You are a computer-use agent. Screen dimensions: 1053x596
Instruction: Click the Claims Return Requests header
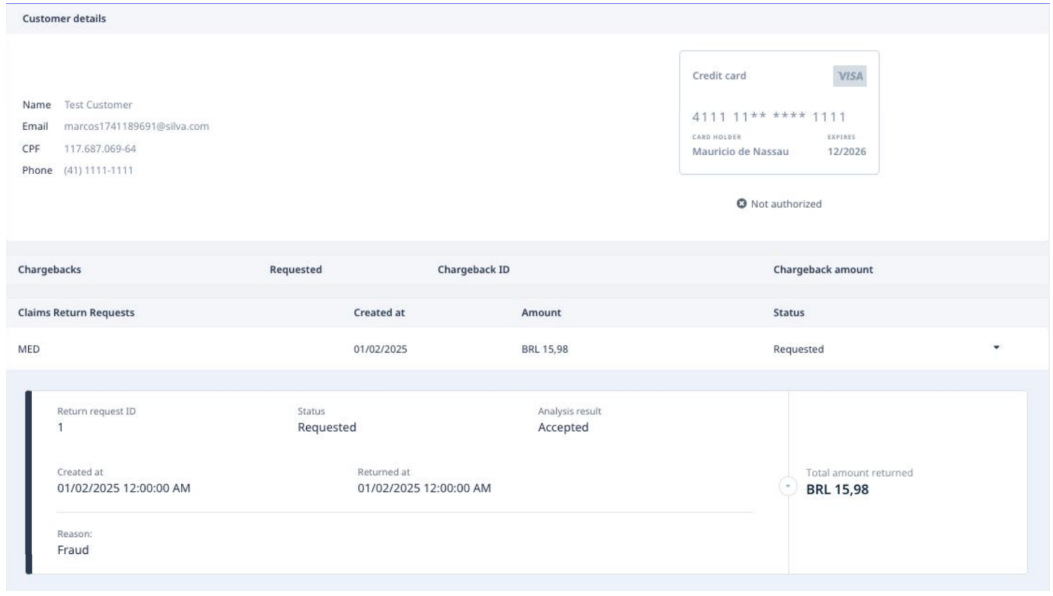coord(77,313)
